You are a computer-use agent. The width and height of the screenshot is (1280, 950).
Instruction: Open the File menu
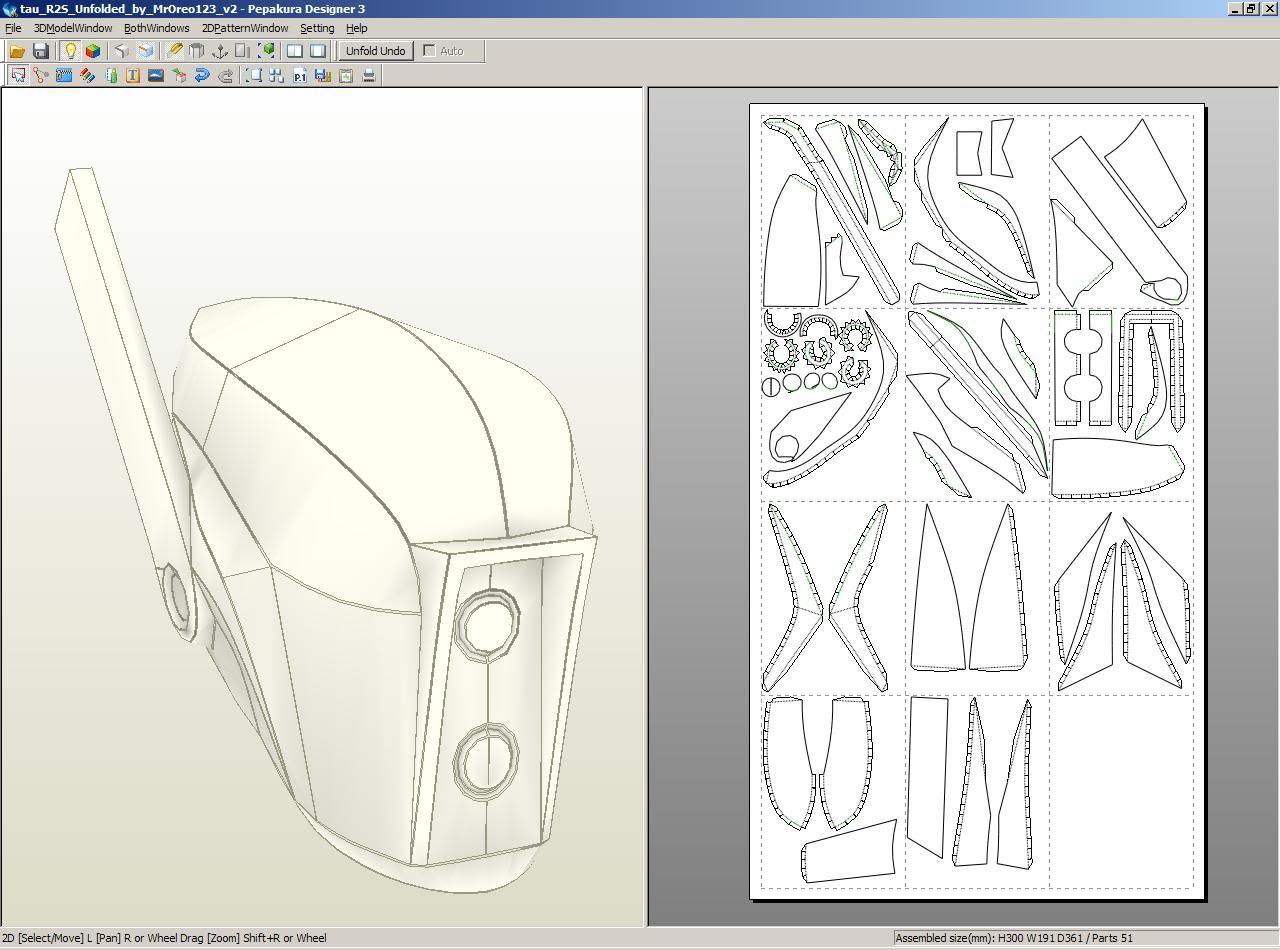[x=13, y=28]
